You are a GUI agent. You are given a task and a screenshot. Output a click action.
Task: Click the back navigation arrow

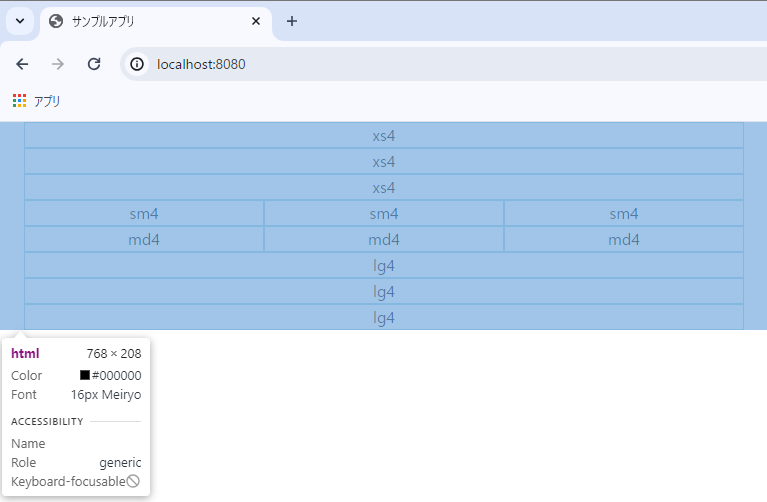point(22,64)
